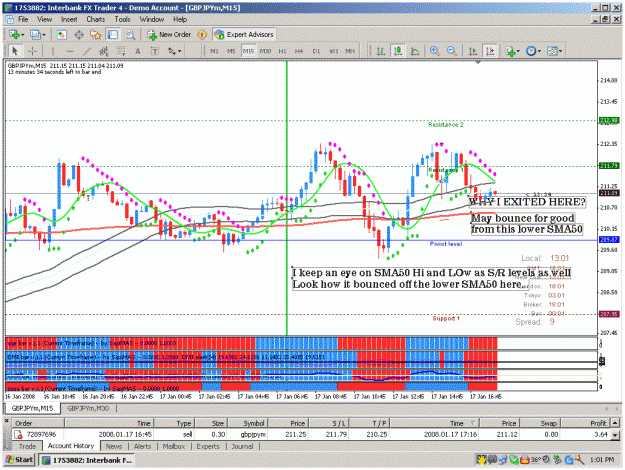
Task: Switch chart to H1 timeframe
Action: coord(282,51)
